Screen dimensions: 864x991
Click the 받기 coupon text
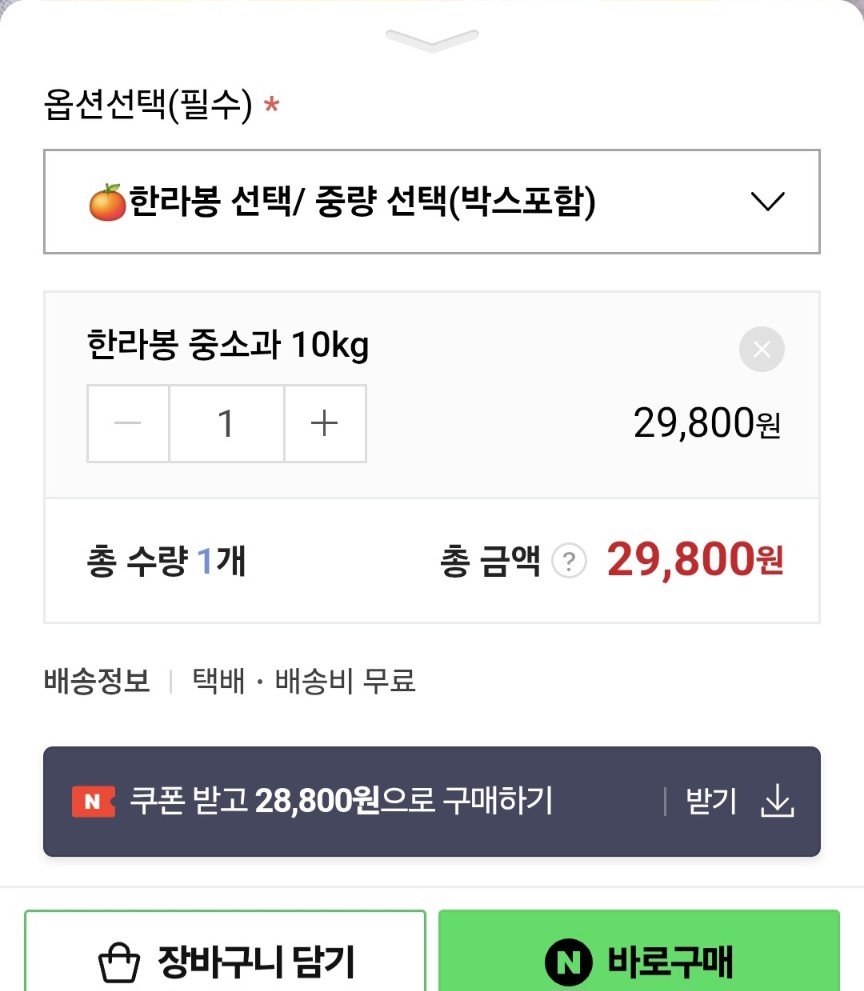[711, 801]
